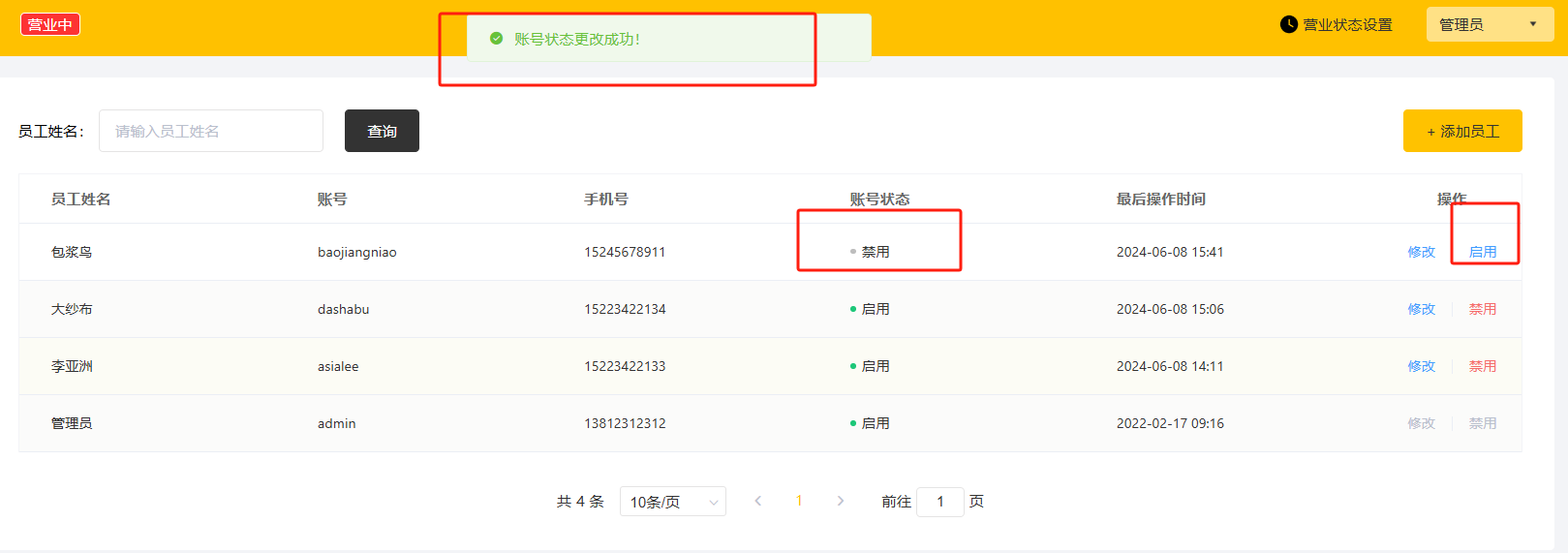Expand the 10条/页 page size dropdown
Viewport: 1568px width, 553px height.
click(672, 502)
